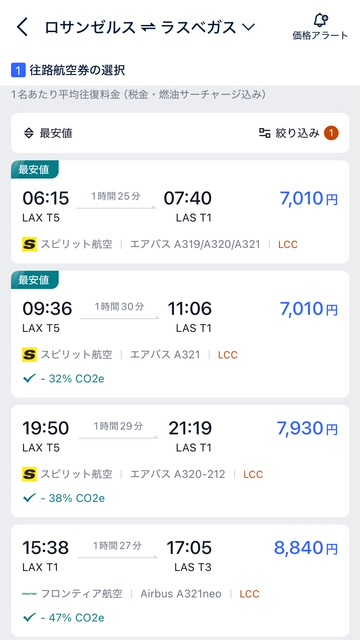Tap the sort arrows icon beside 最安値
This screenshot has height=641, width=361.
29,133
